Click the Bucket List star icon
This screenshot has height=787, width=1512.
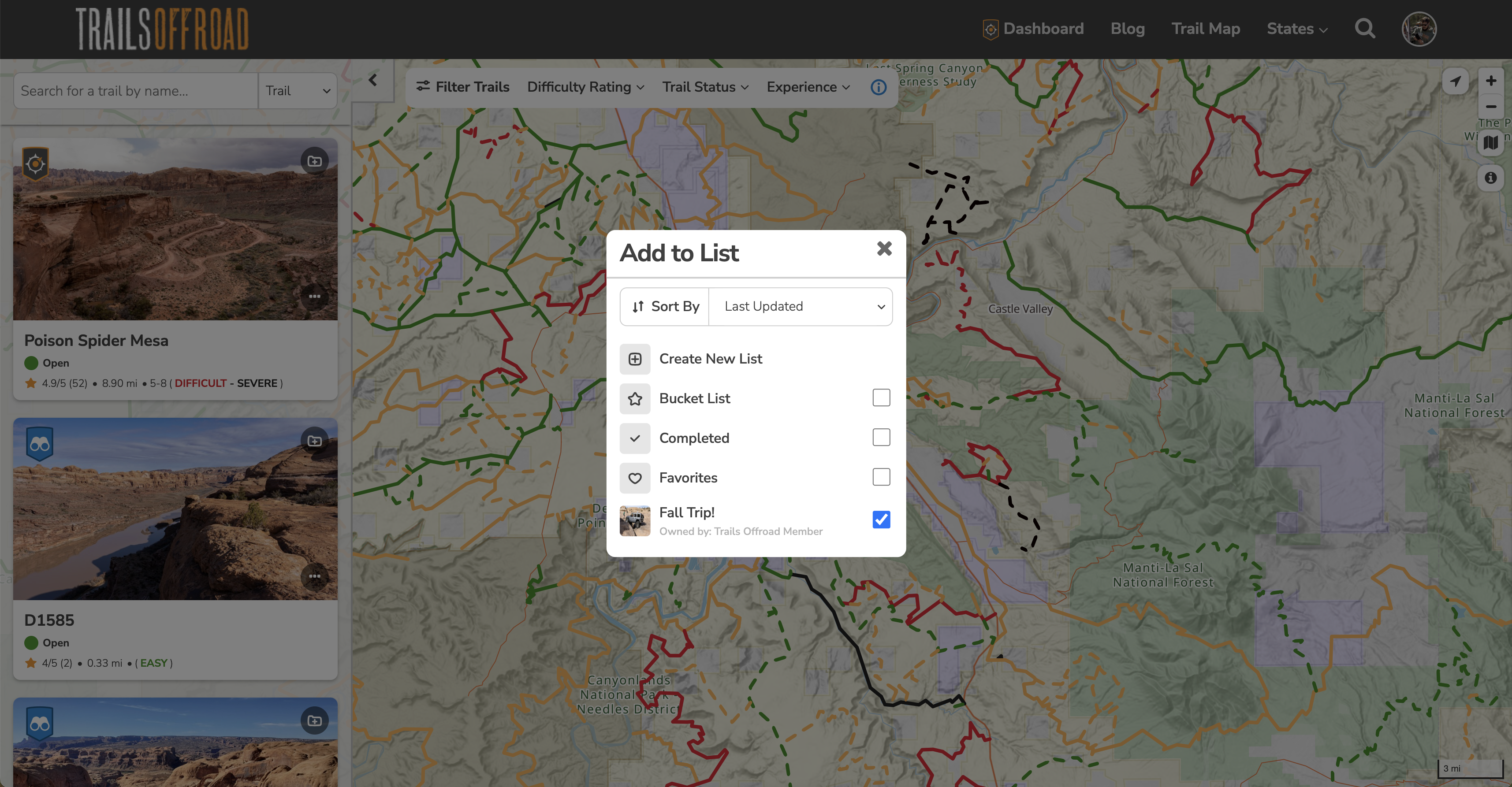(635, 399)
